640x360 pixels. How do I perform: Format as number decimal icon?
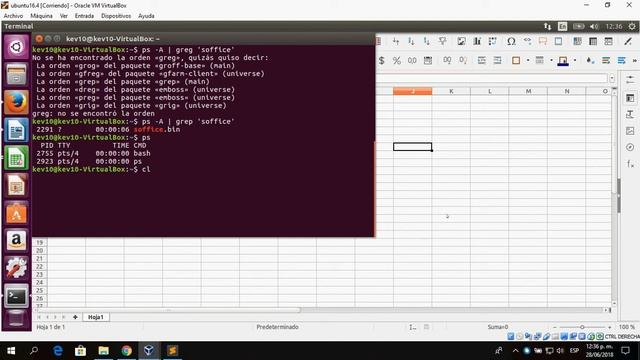[x=412, y=61]
